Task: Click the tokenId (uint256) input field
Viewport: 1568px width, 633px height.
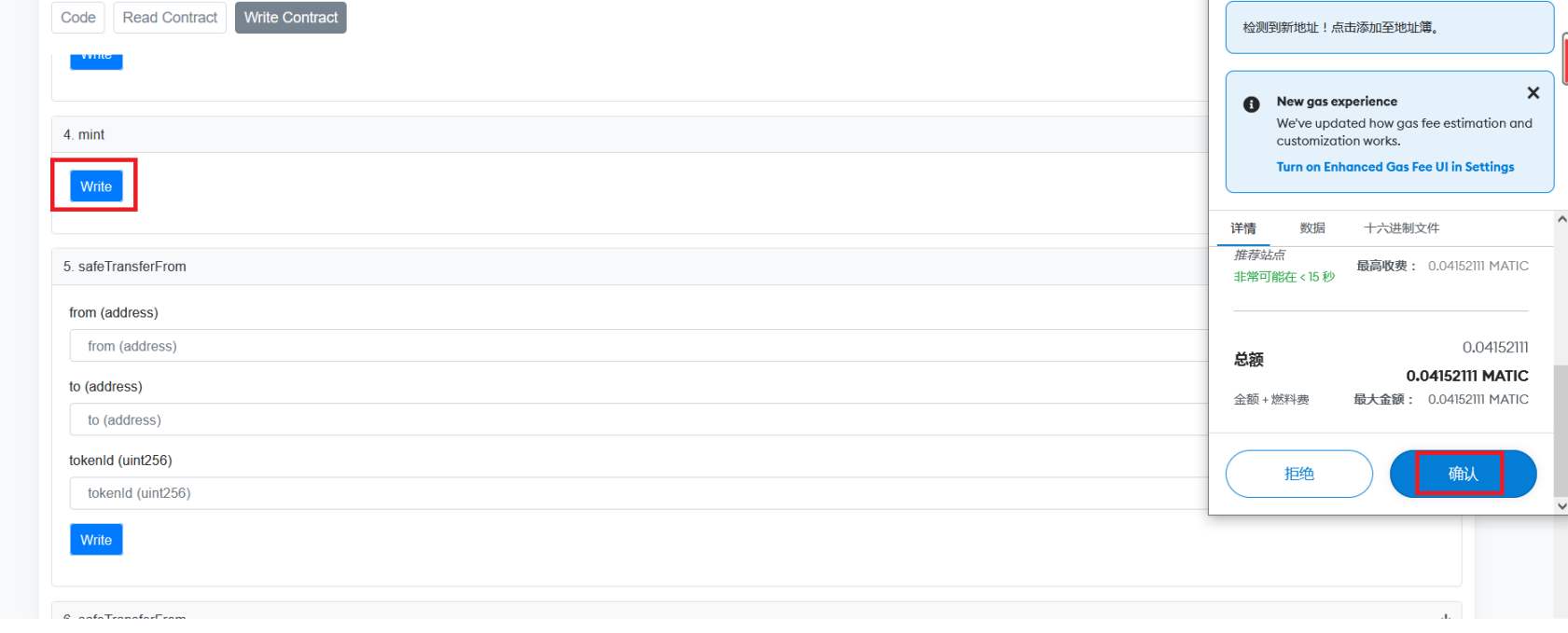Action: (x=634, y=493)
